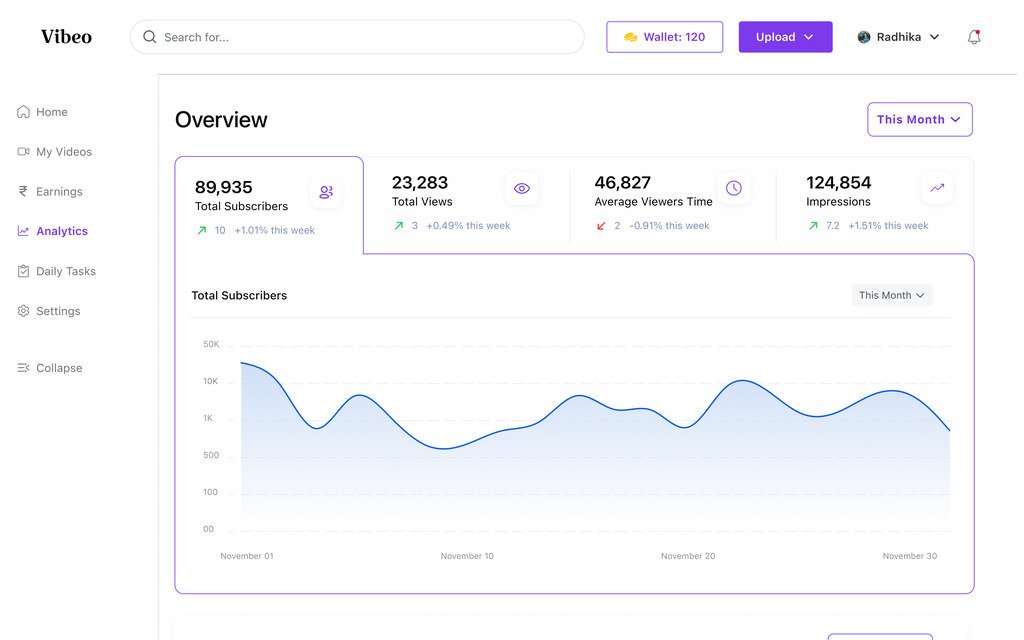Click the 'November 30' axis label

point(910,556)
